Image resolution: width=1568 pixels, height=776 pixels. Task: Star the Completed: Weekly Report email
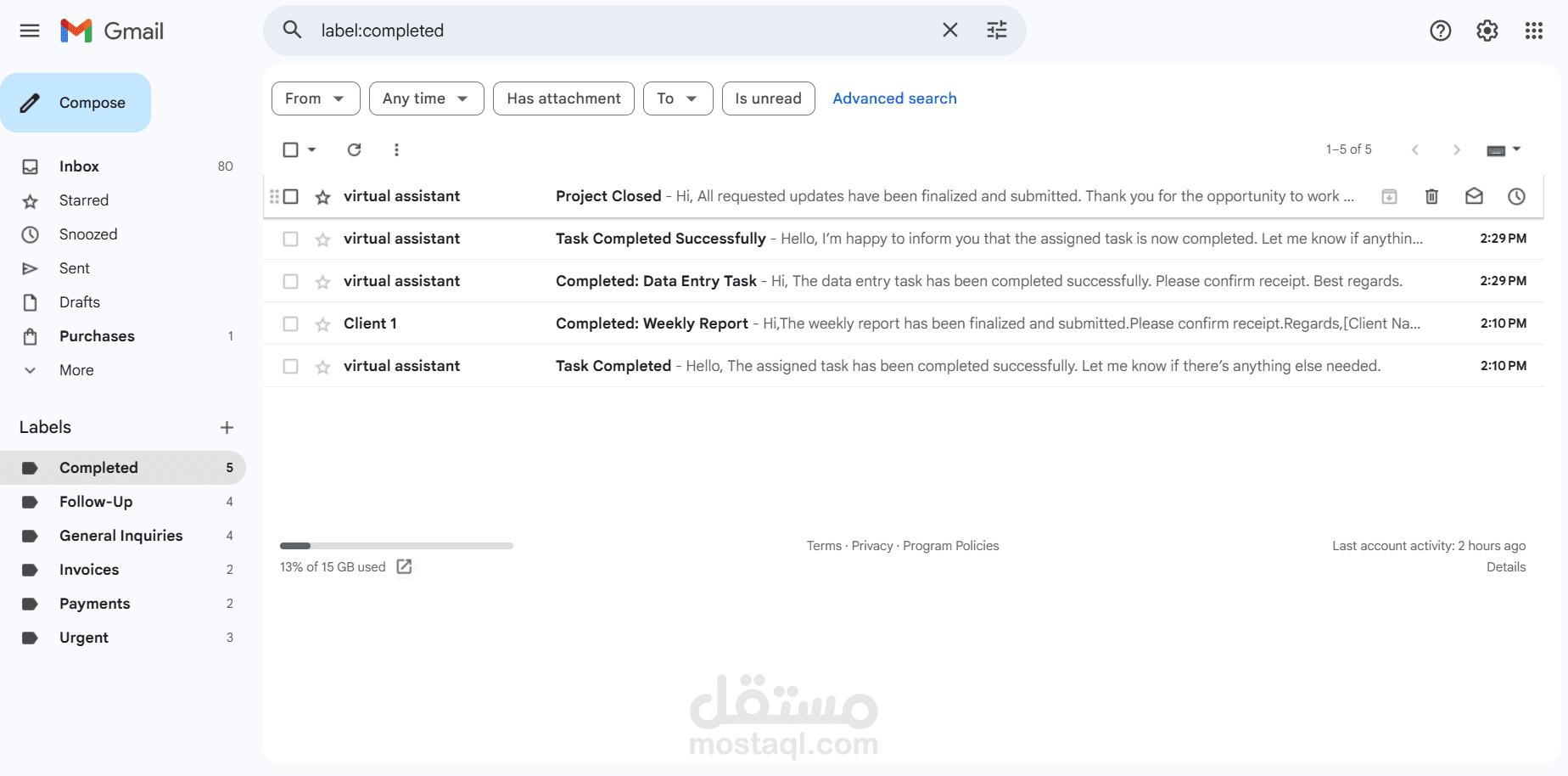[x=322, y=324]
